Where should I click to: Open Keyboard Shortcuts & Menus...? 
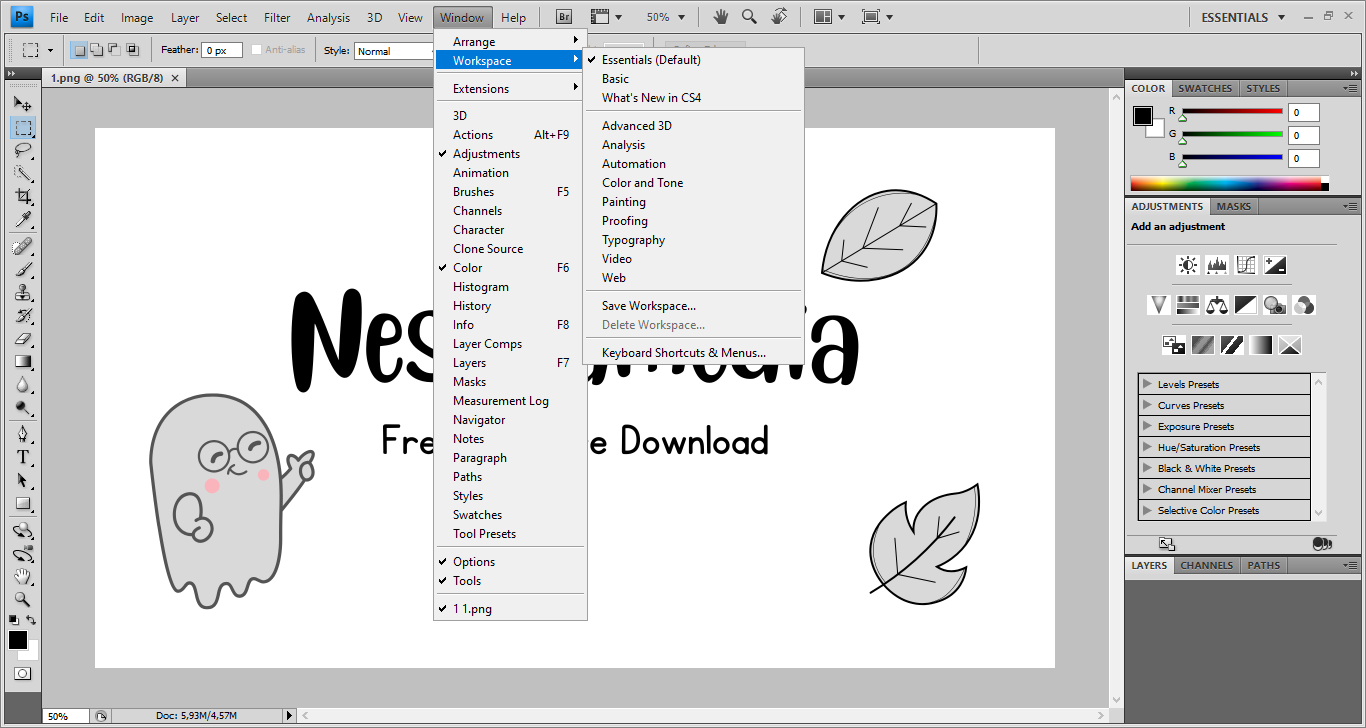click(683, 353)
